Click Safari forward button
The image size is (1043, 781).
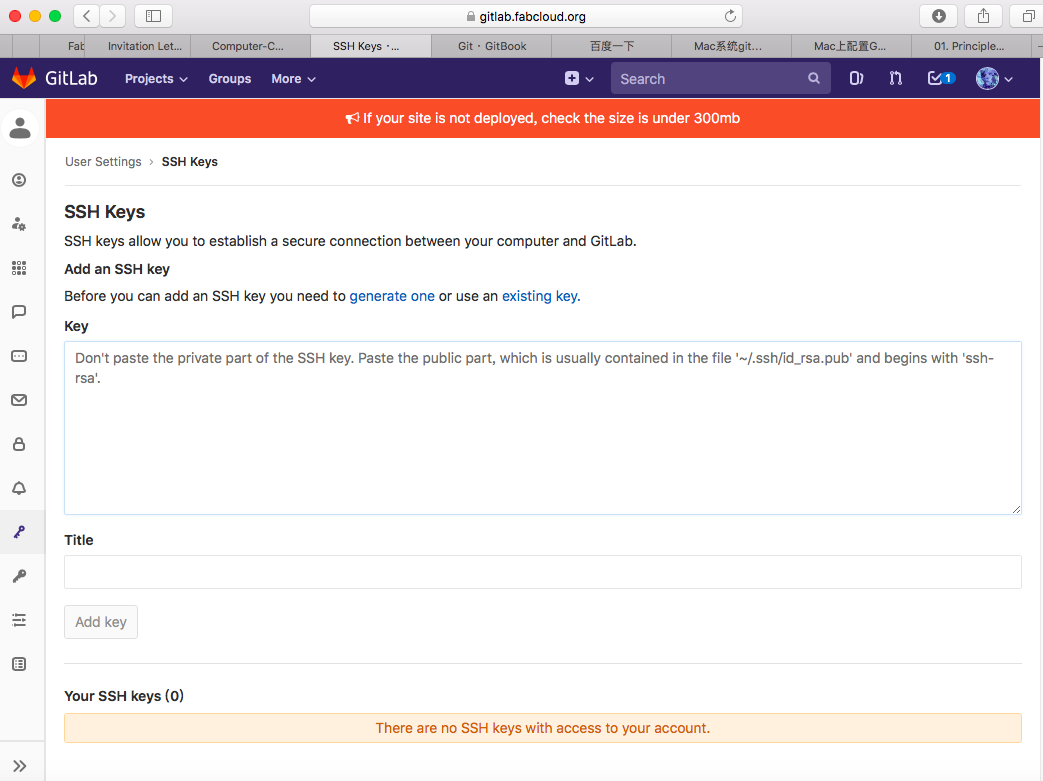point(112,16)
